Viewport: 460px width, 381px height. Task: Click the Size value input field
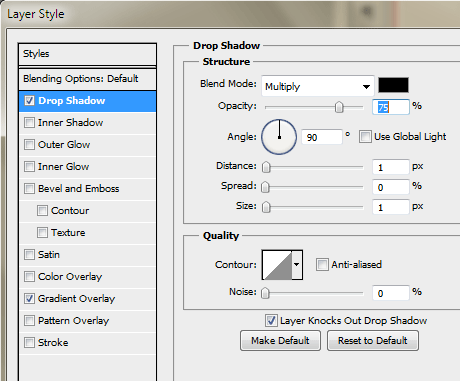[391, 207]
